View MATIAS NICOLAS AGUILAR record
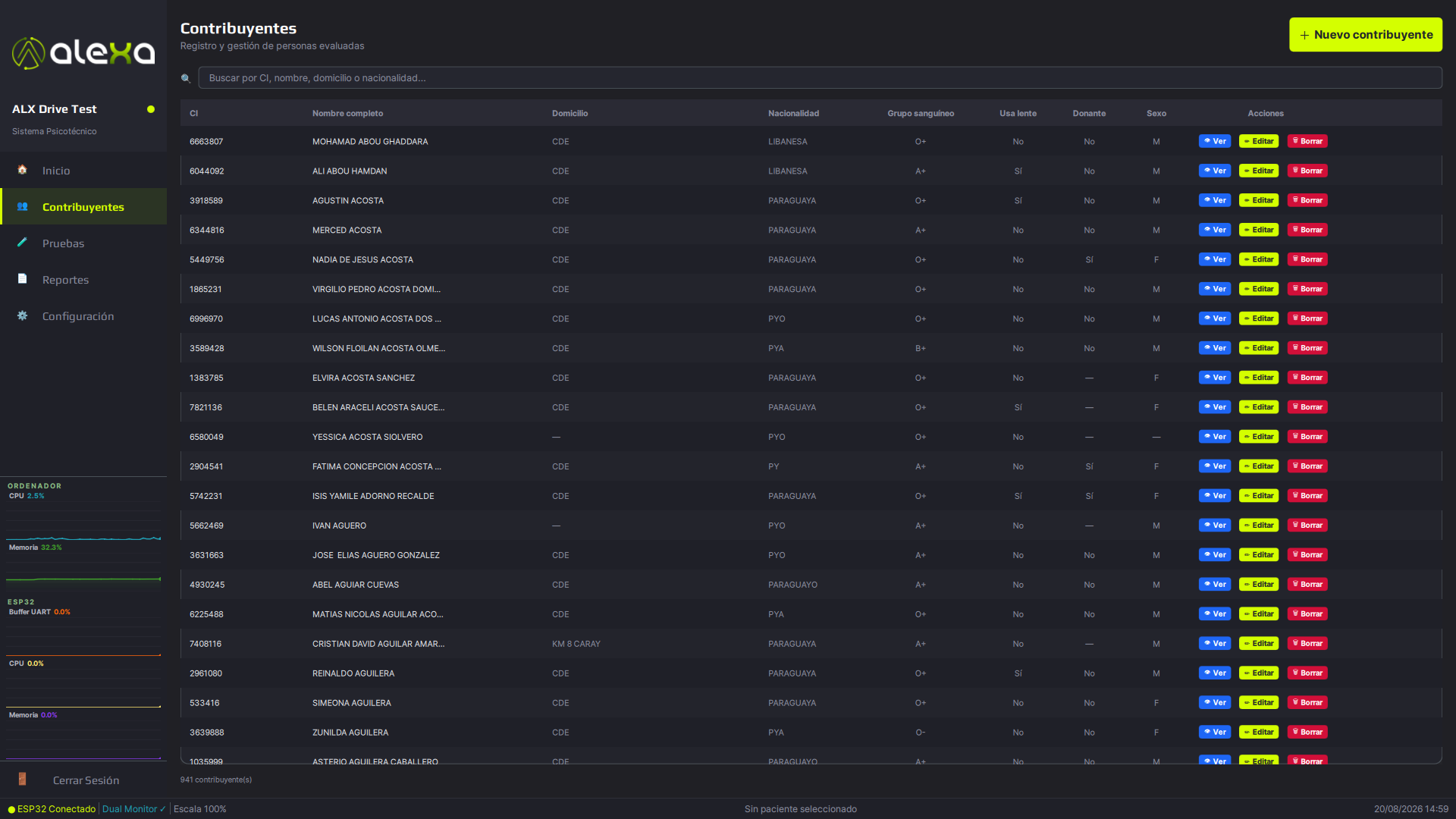This screenshot has width=1456, height=819. tap(1214, 614)
